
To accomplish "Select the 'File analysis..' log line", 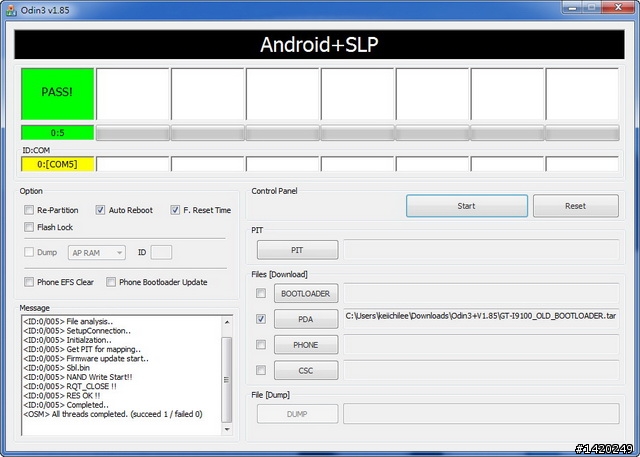I will point(68,322).
